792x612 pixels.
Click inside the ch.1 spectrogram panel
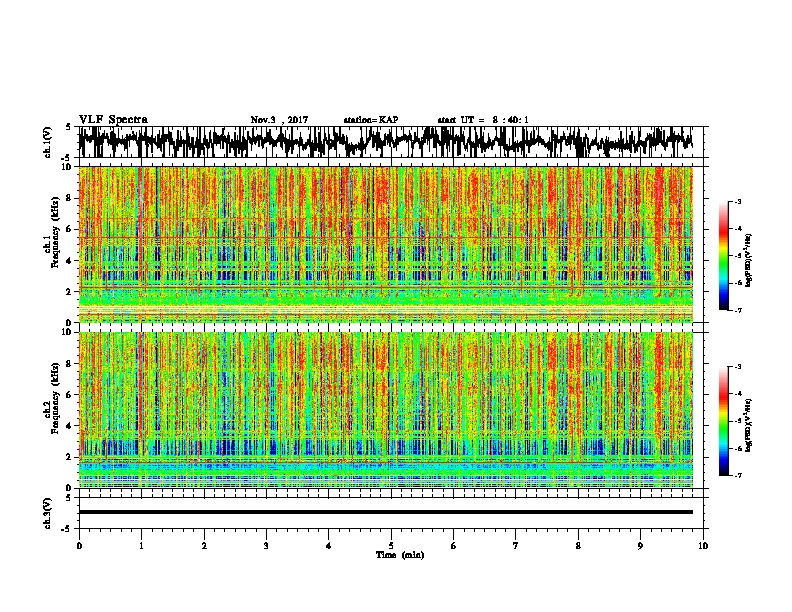pyautogui.click(x=385, y=244)
